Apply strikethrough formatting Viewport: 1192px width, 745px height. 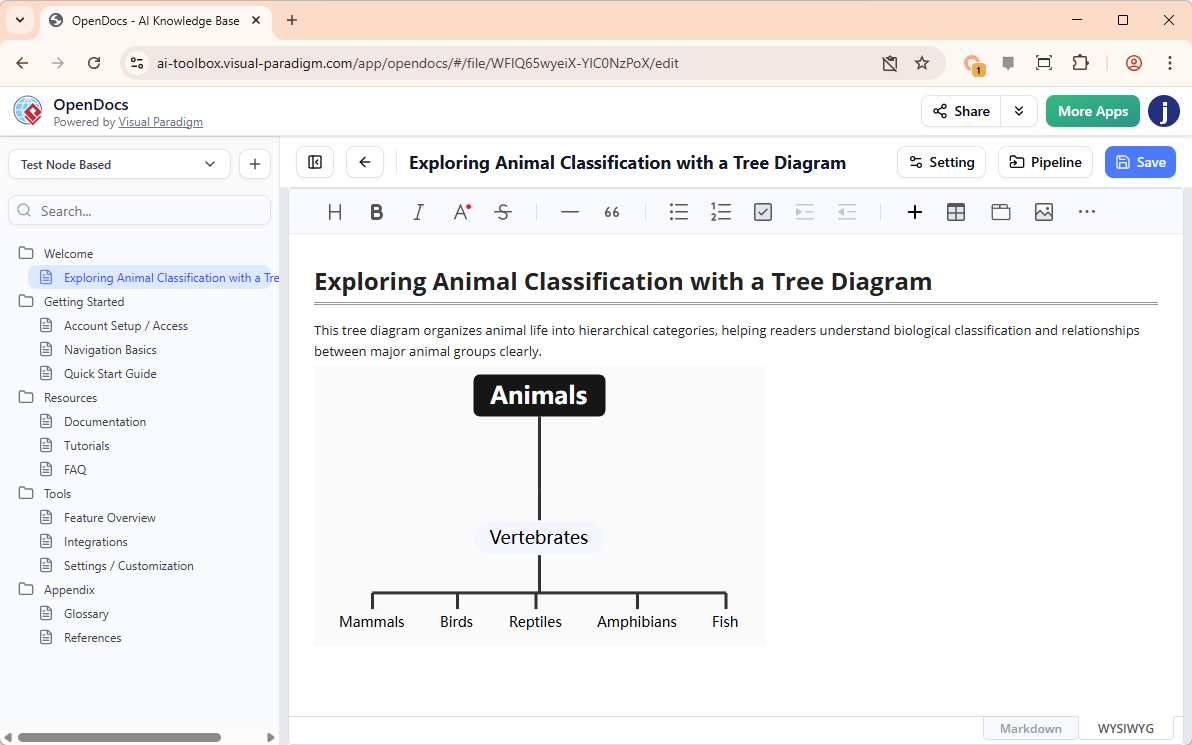pos(503,212)
